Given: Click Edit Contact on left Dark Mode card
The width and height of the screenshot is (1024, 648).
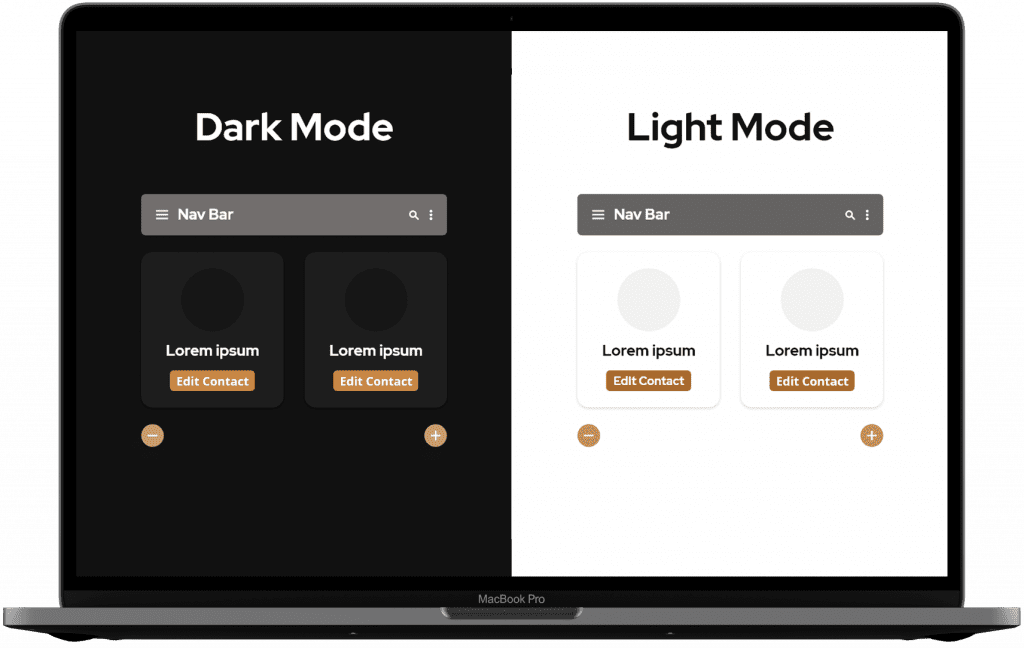Looking at the screenshot, I should [x=212, y=381].
